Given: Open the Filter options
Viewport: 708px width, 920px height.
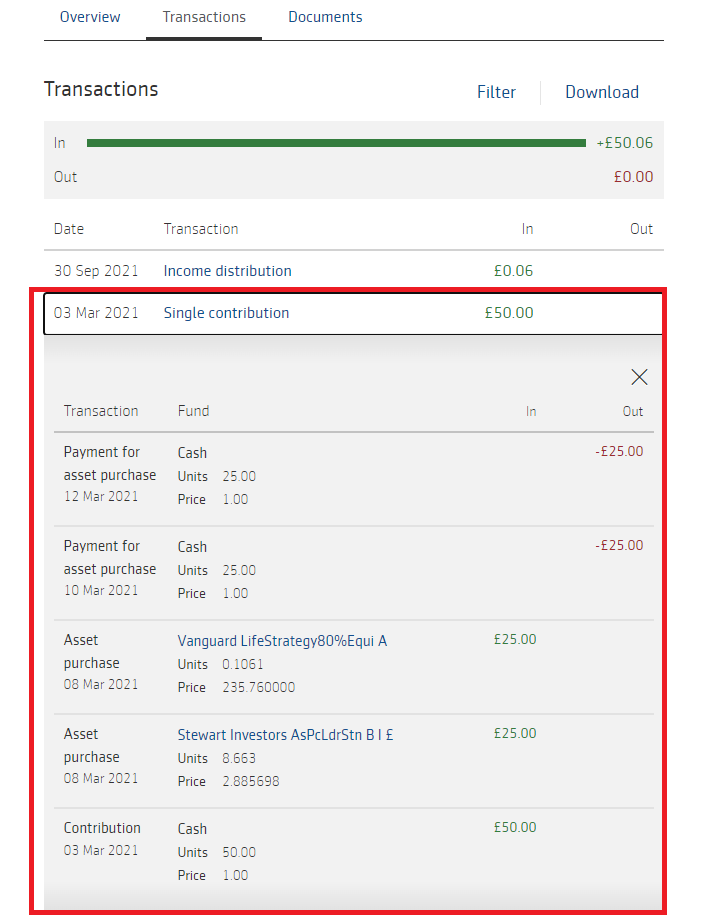Looking at the screenshot, I should click(496, 92).
